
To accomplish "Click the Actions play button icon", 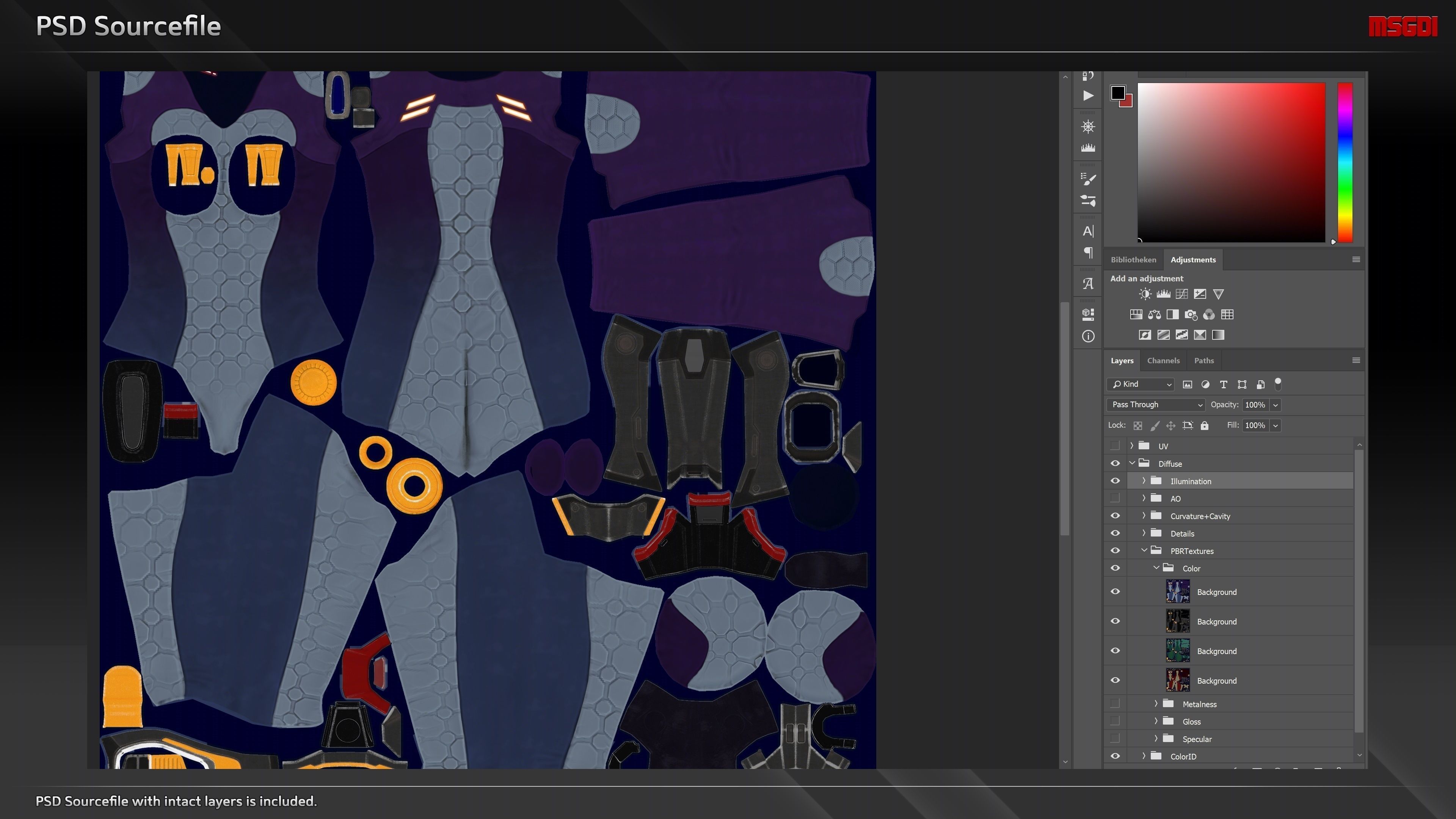I will tap(1088, 96).
